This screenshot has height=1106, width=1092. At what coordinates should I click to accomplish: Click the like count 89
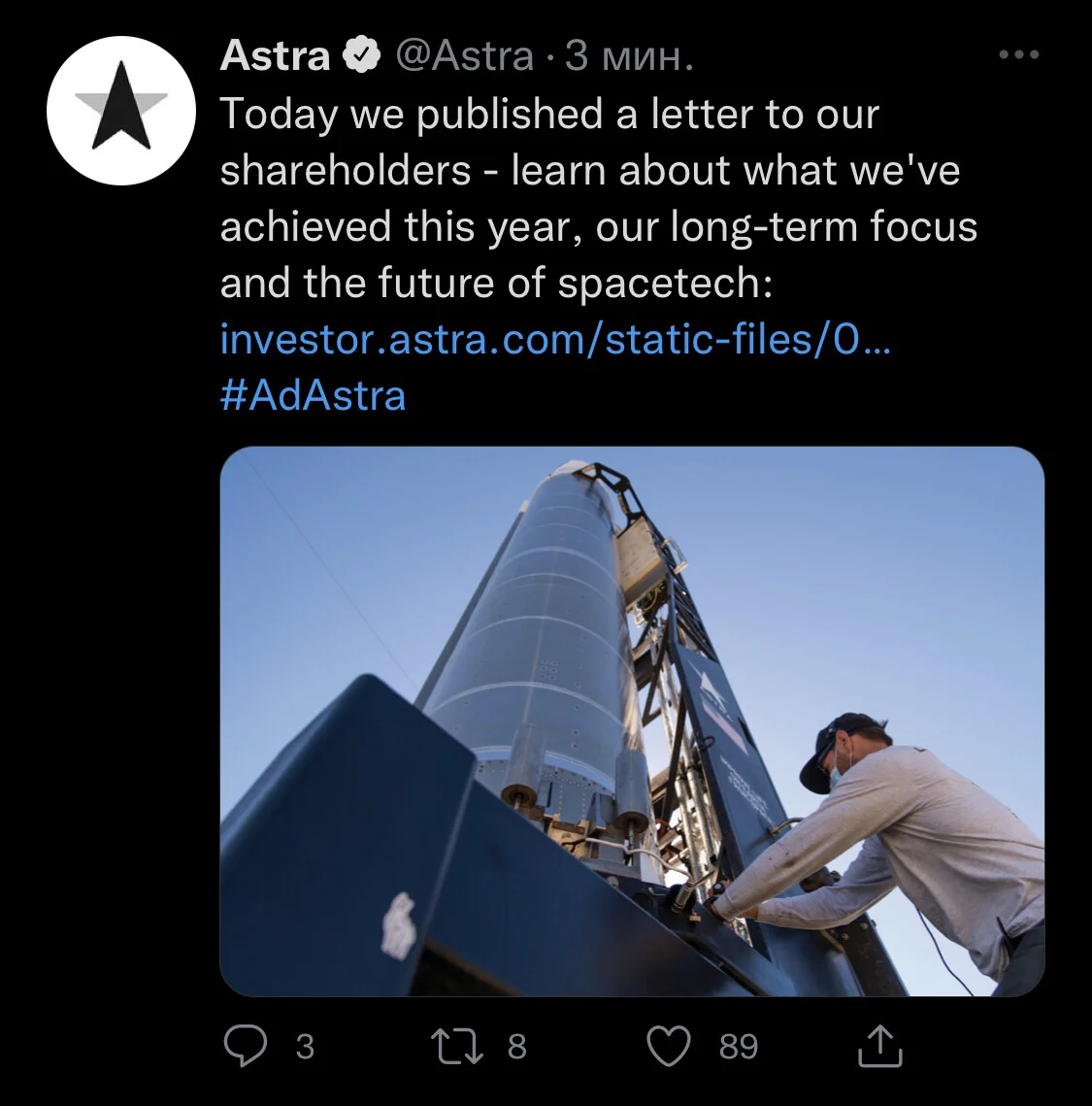pyautogui.click(x=738, y=1046)
